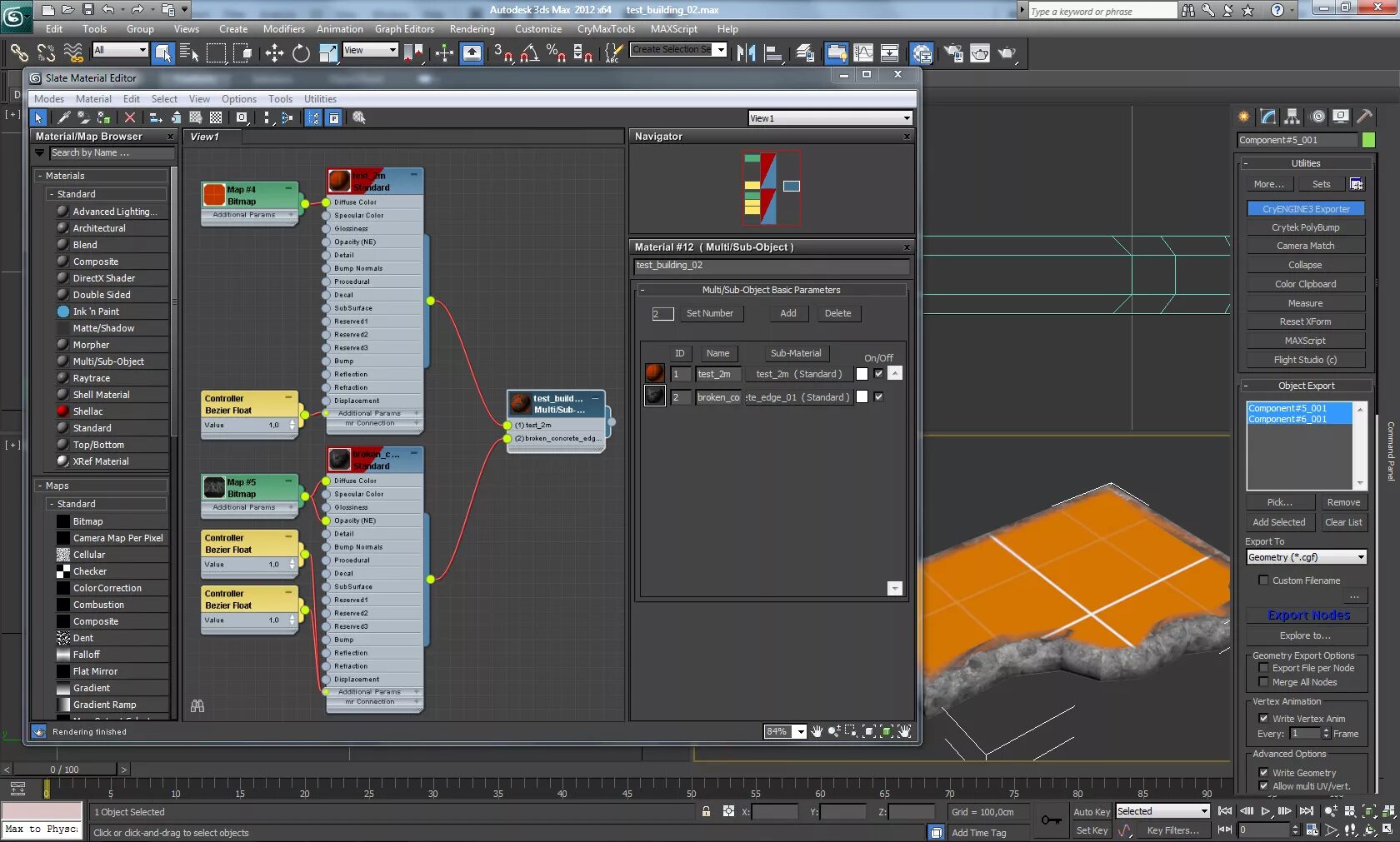Viewport: 1400px width, 842px height.
Task: Click the Select and Move tool
Action: 274,53
